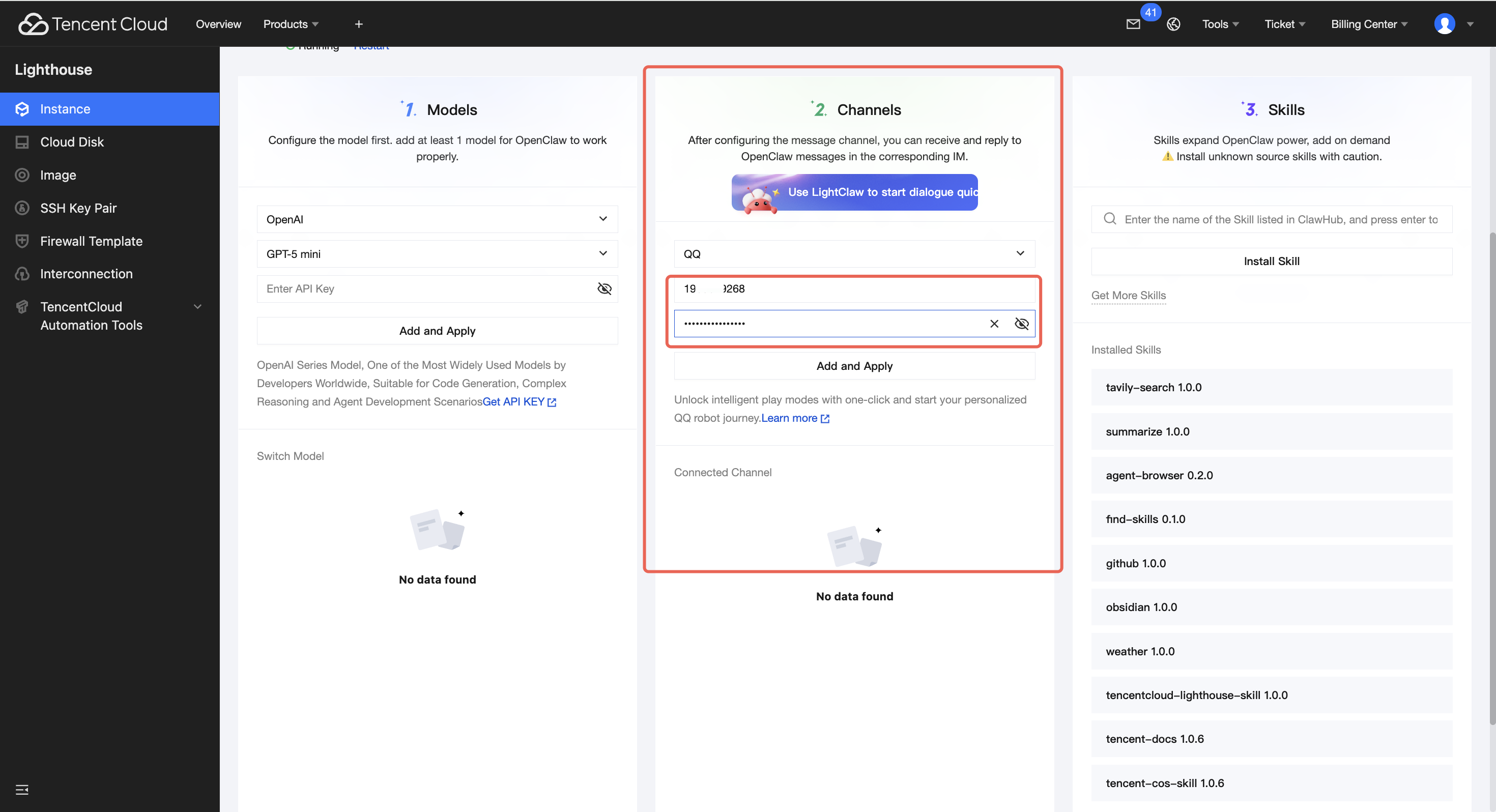The image size is (1496, 812).
Task: Click the globe language icon
Action: click(1173, 24)
